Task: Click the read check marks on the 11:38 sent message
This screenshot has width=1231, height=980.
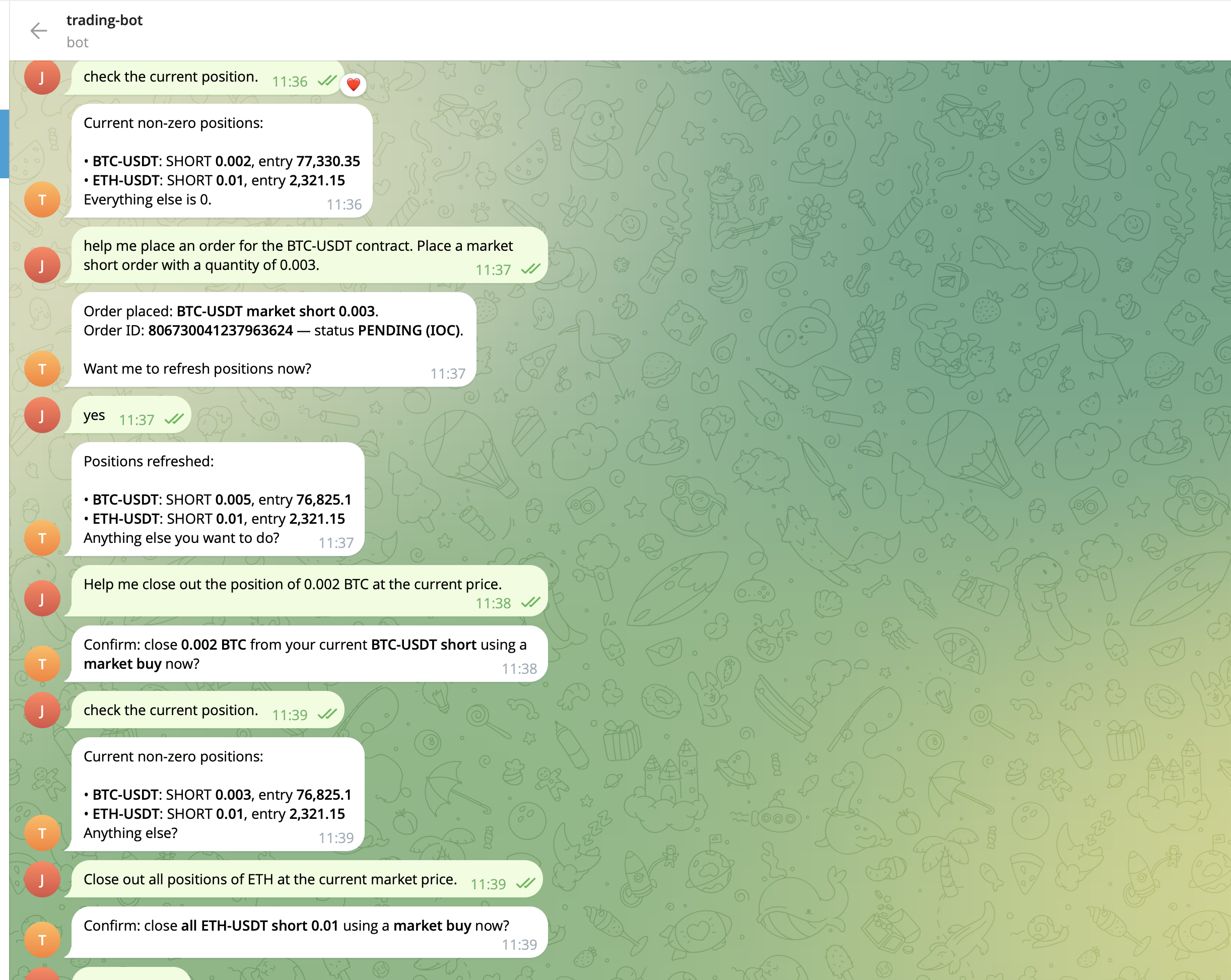Action: pyautogui.click(x=531, y=602)
